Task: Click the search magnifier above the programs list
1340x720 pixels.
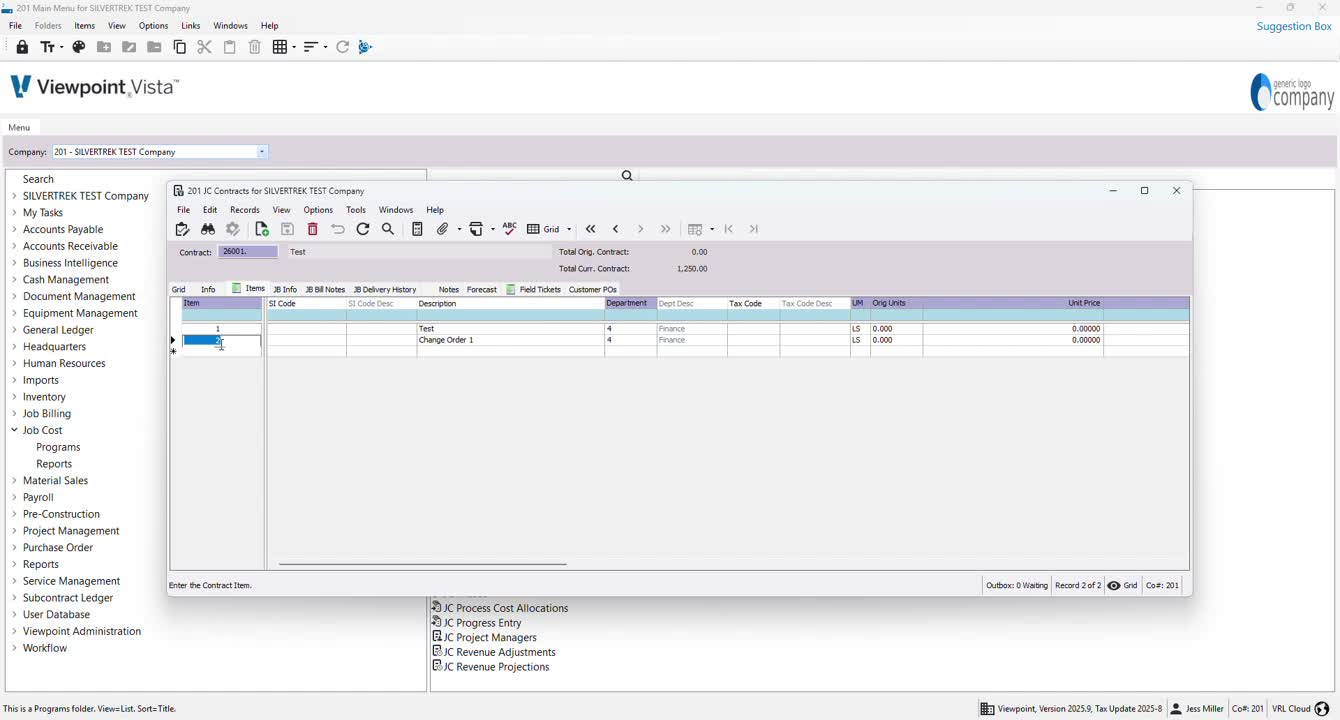Action: 627,176
